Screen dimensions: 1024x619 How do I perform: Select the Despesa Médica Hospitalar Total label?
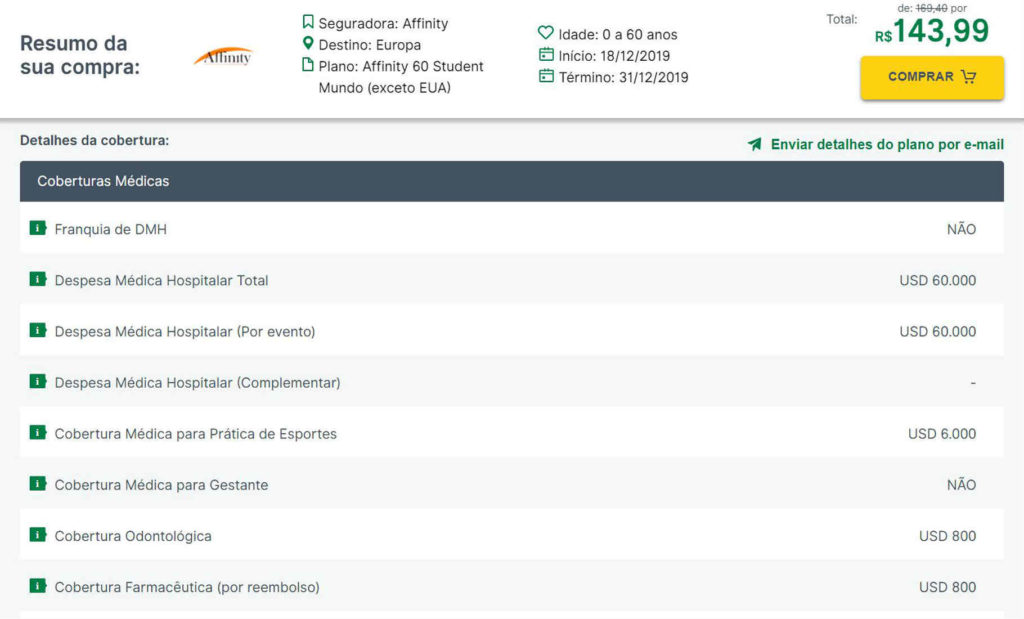click(x=161, y=280)
